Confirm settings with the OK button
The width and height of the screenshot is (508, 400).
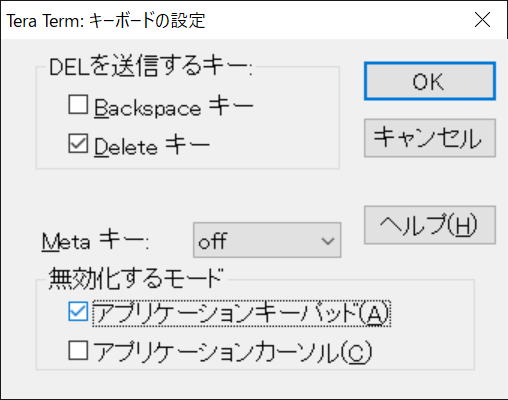pyautogui.click(x=430, y=81)
